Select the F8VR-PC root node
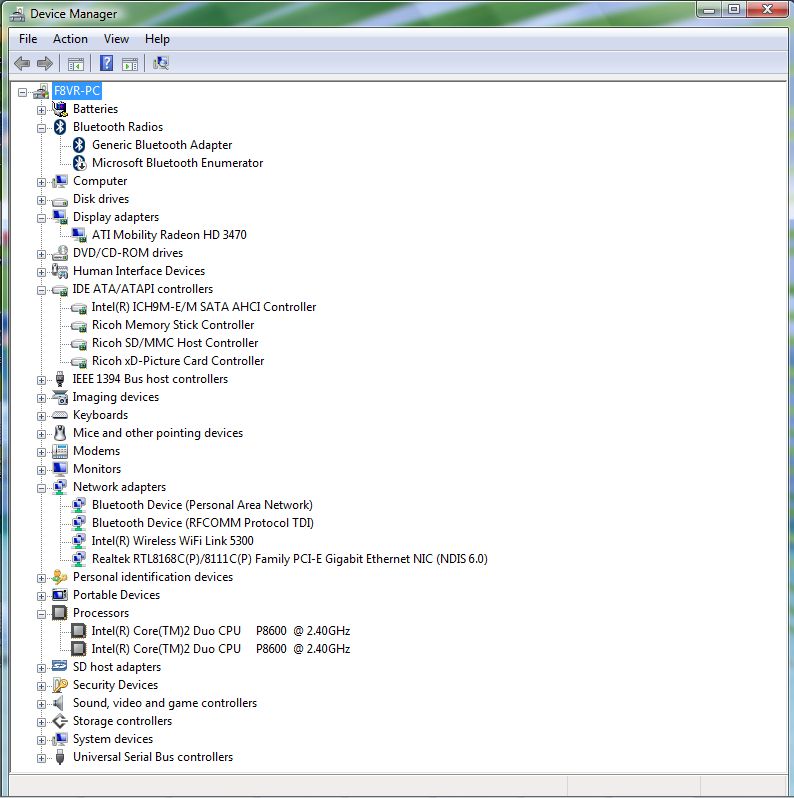 [77, 91]
